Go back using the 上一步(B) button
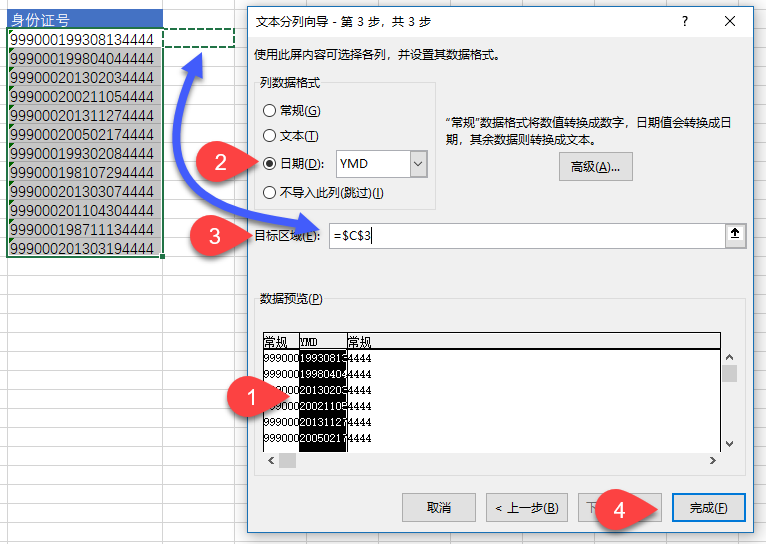 point(527,508)
